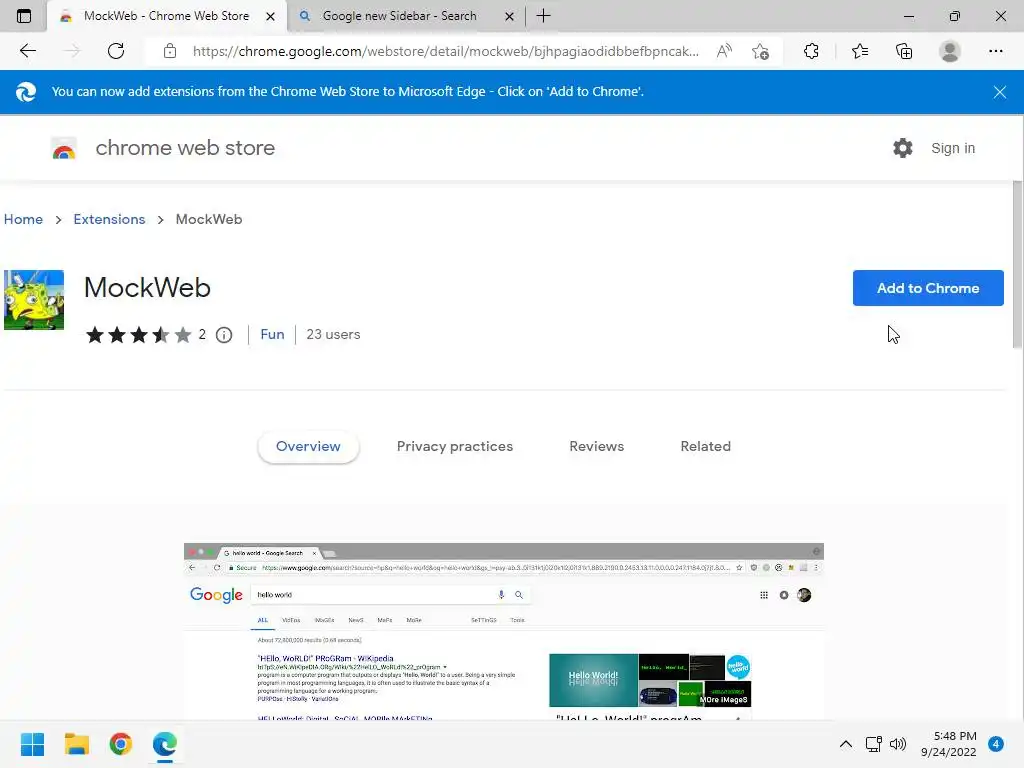1024x768 pixels.
Task: Click the "23 users" text
Action: click(x=333, y=334)
